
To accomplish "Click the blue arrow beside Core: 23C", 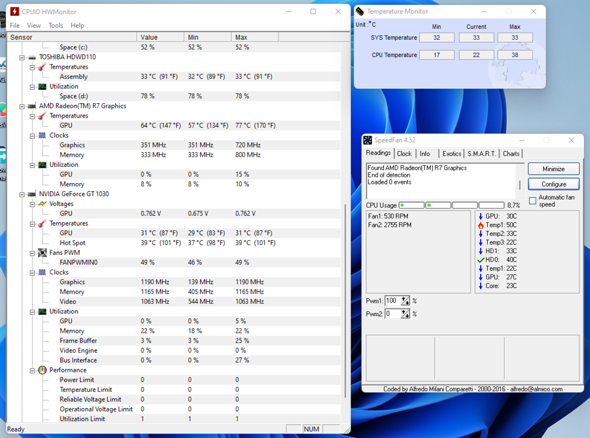I will point(481,286).
